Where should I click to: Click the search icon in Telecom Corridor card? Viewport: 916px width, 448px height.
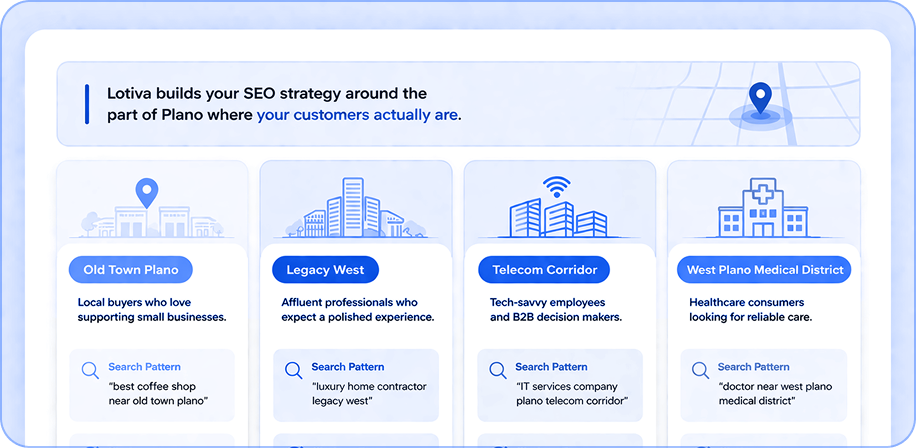[497, 370]
